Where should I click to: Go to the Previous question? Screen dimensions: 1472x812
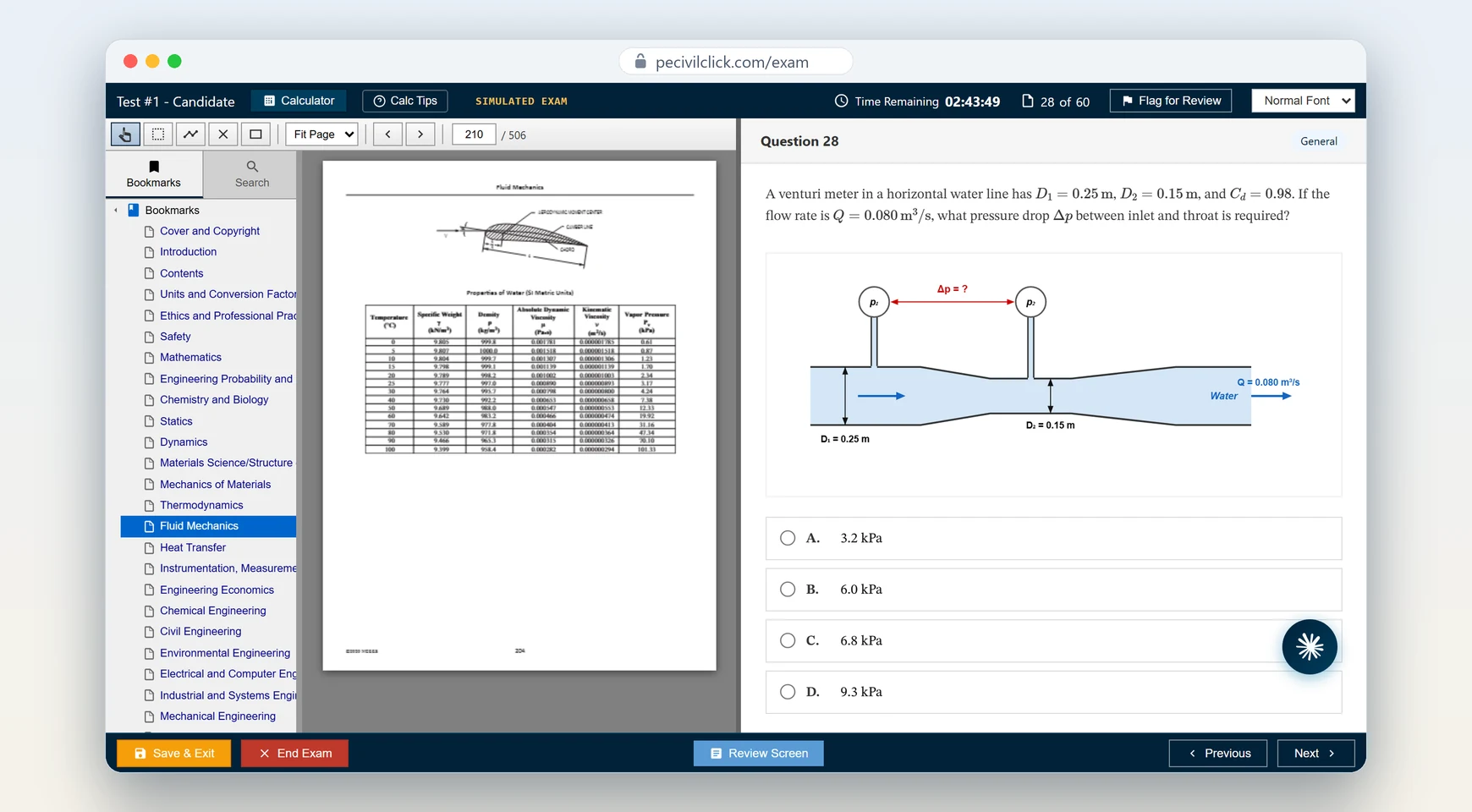(x=1218, y=754)
